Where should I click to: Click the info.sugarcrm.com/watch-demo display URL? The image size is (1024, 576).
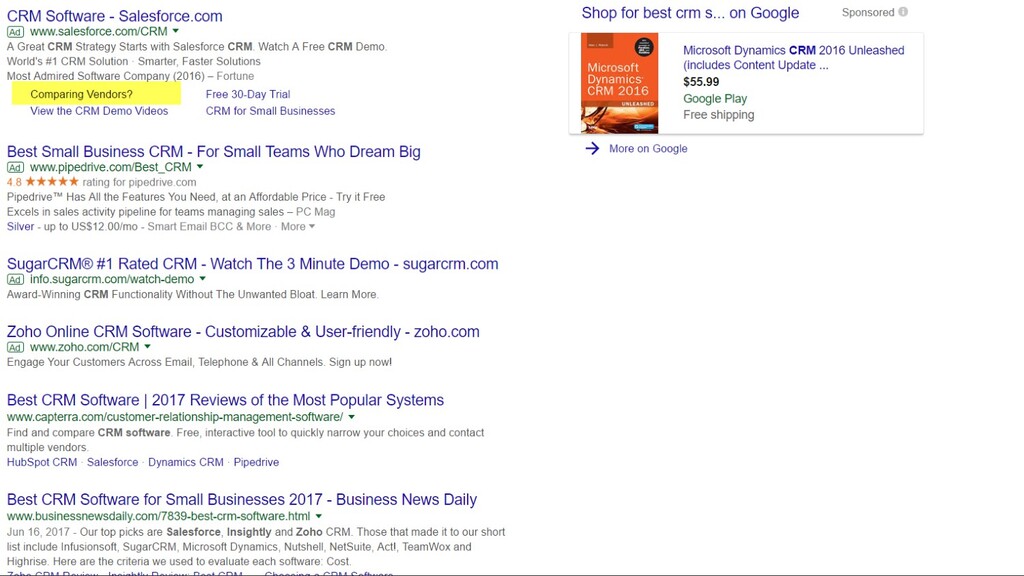(x=112, y=279)
